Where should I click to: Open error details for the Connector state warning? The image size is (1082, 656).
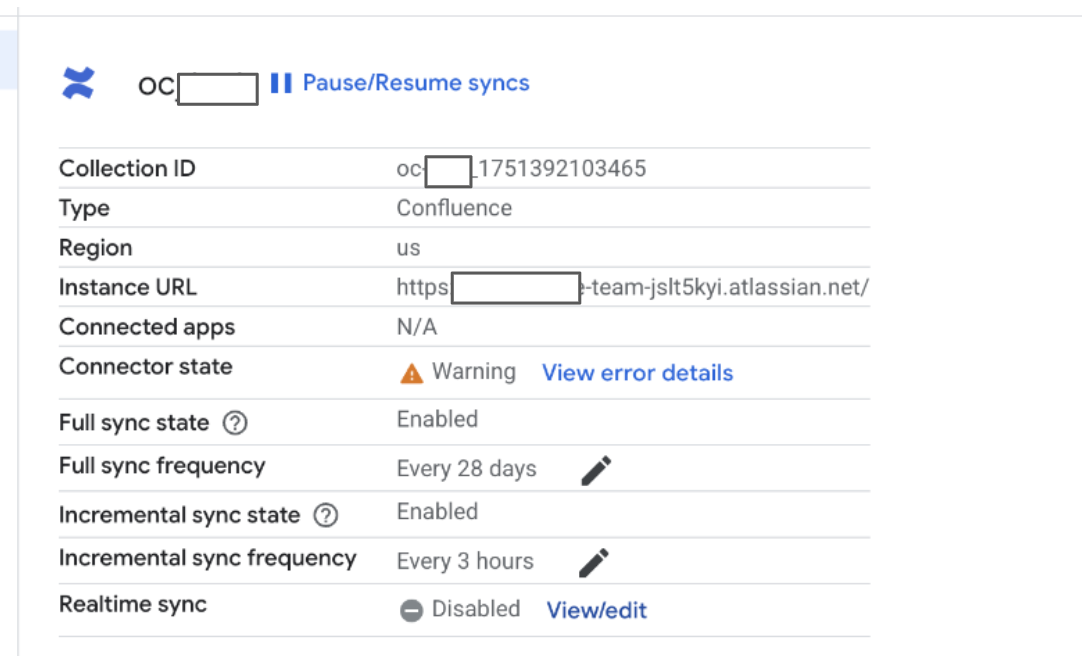[637, 373]
